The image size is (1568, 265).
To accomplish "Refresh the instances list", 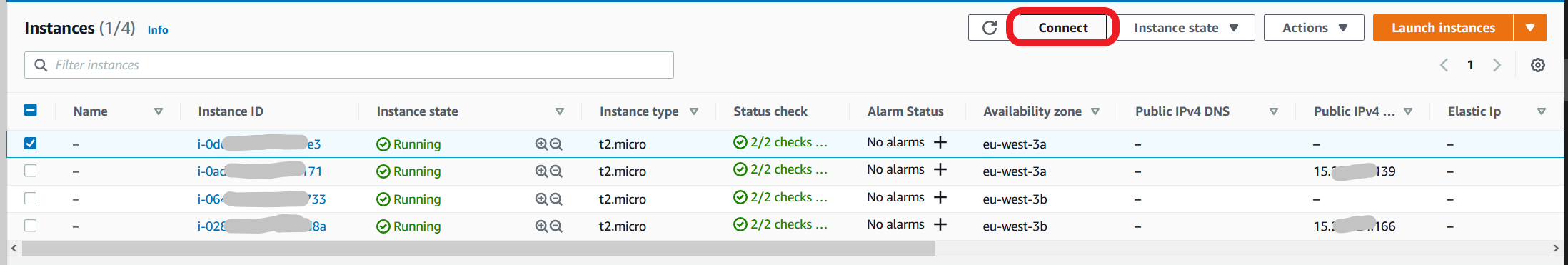I will [x=990, y=28].
